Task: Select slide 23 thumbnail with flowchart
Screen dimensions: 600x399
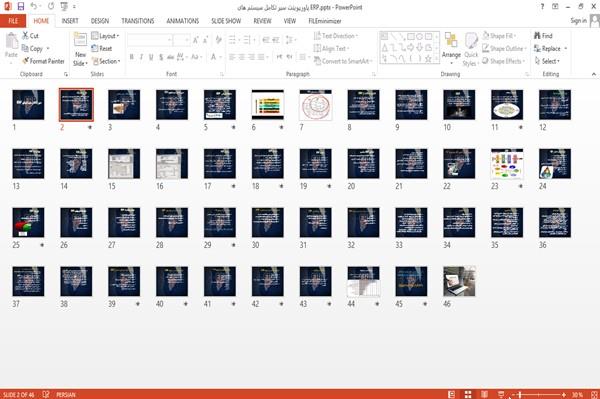Action: (507, 163)
